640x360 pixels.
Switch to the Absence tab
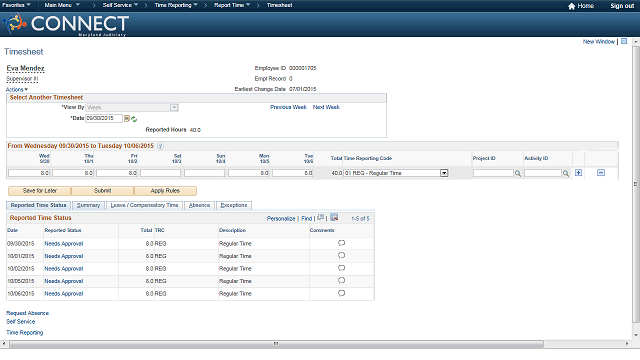click(200, 205)
